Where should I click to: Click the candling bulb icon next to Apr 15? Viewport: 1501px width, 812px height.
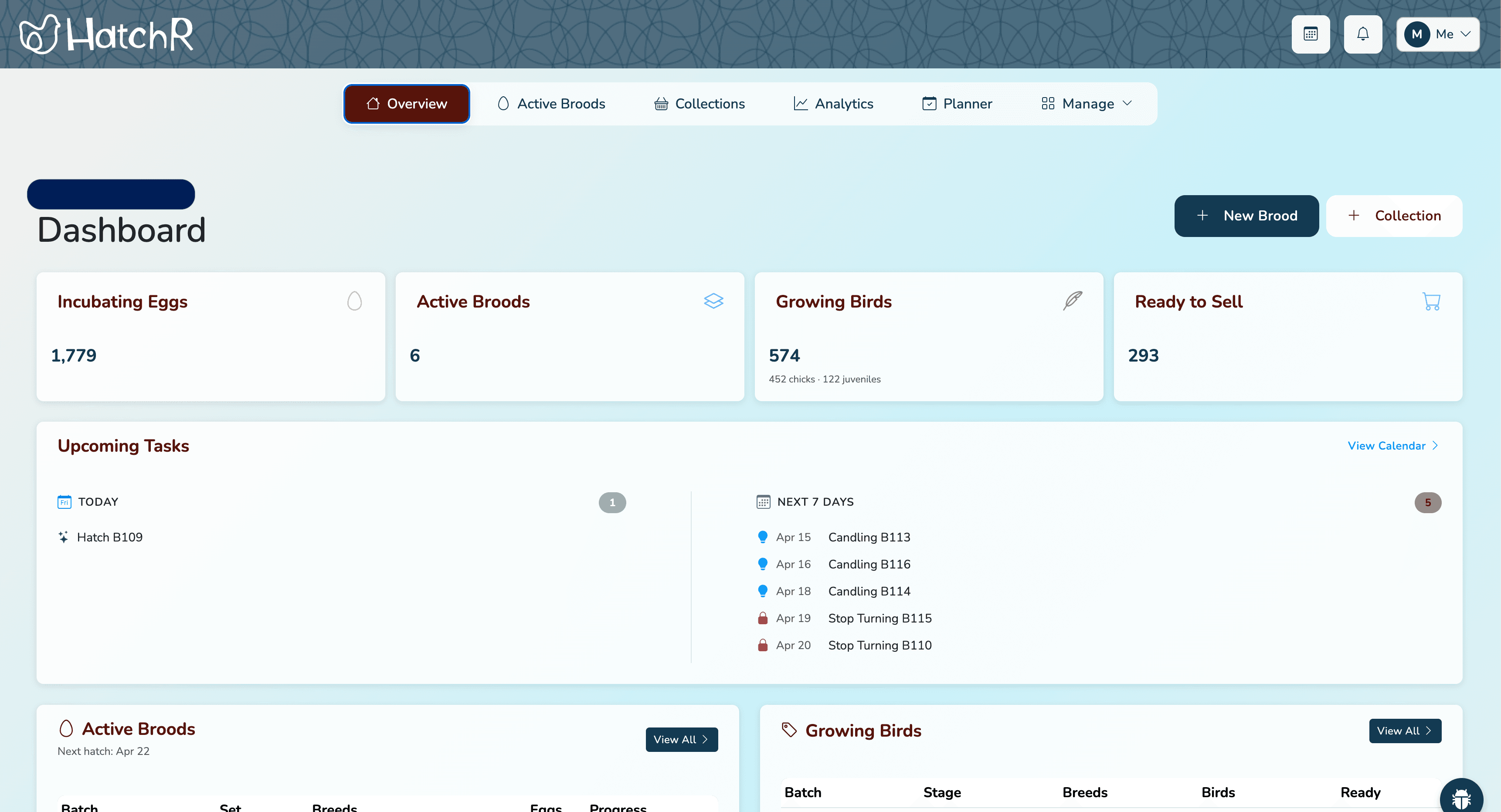coord(763,537)
